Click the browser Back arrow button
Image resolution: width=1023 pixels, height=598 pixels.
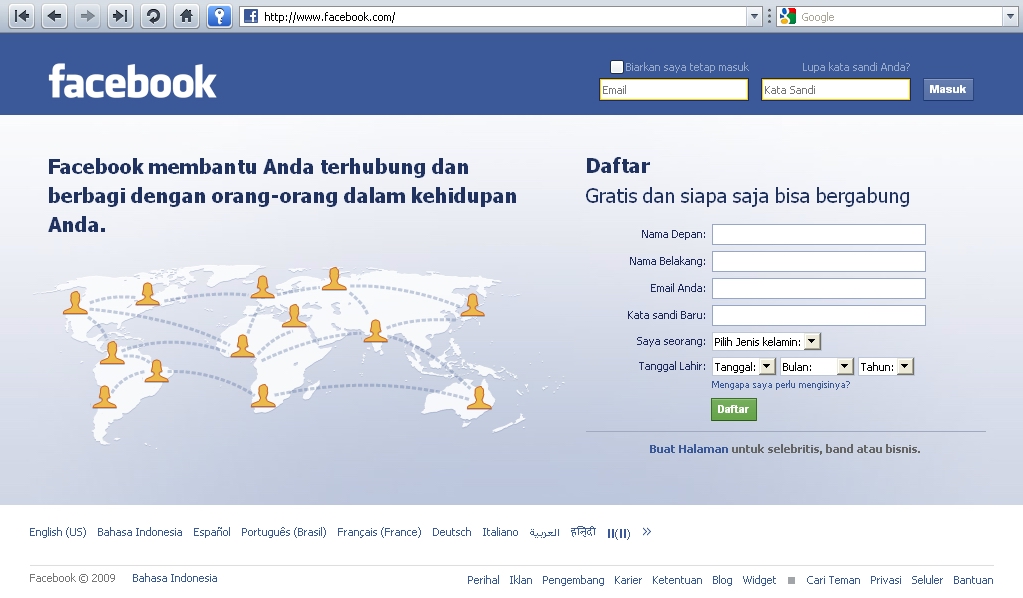coord(55,16)
